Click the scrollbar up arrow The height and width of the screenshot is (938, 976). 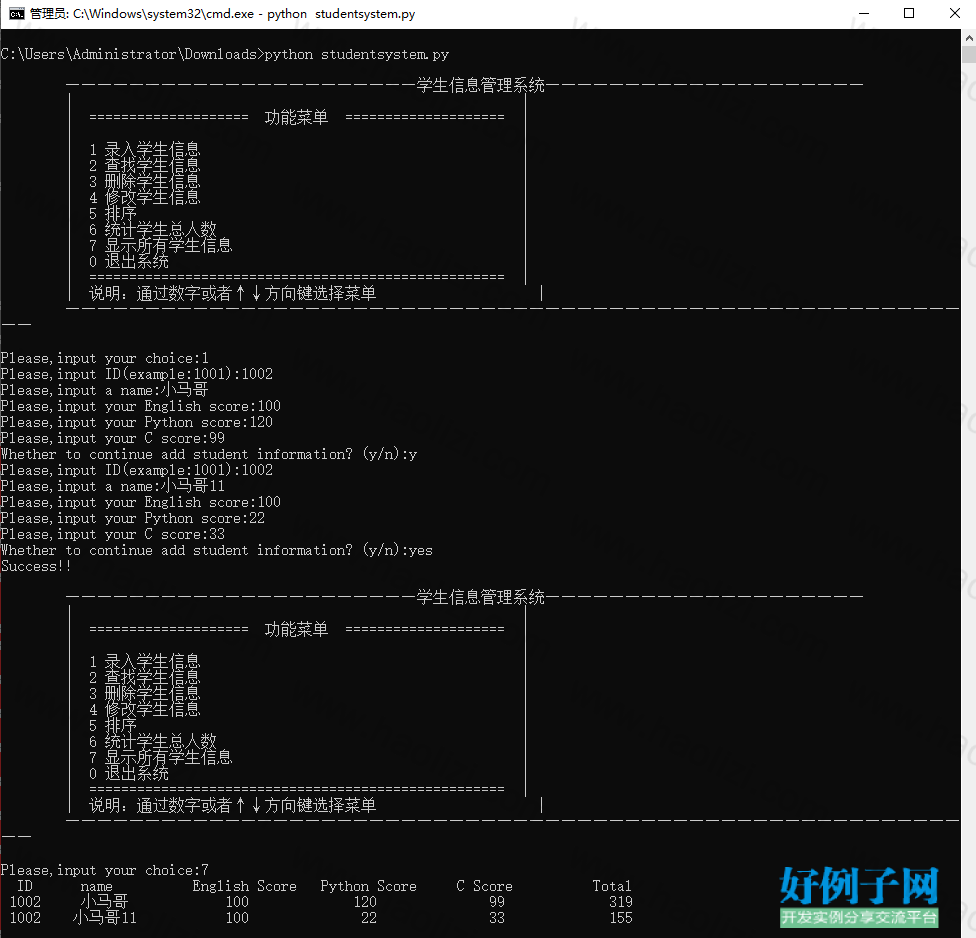969,38
